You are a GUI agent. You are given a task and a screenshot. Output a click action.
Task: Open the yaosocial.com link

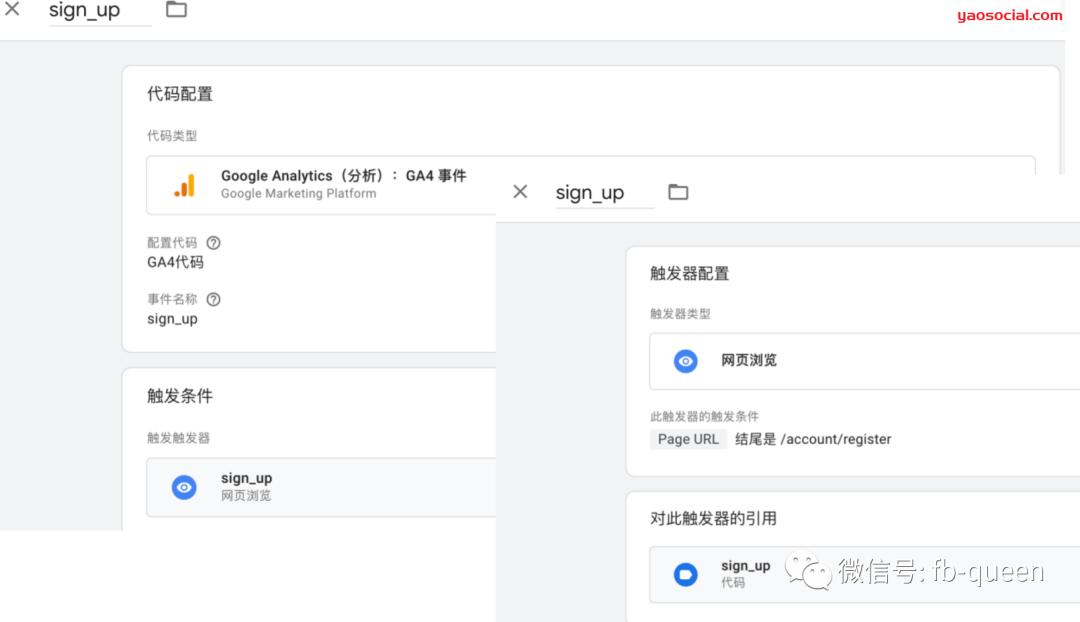pyautogui.click(x=1009, y=15)
